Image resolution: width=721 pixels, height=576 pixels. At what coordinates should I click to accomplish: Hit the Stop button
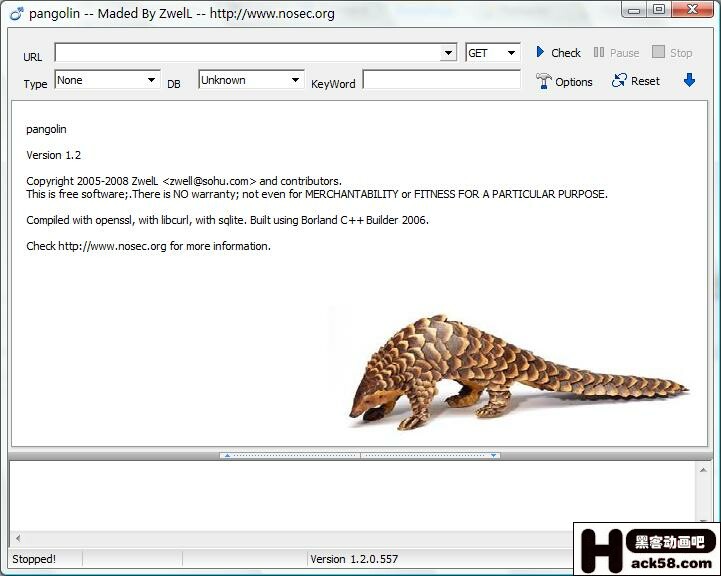pyautogui.click(x=671, y=52)
